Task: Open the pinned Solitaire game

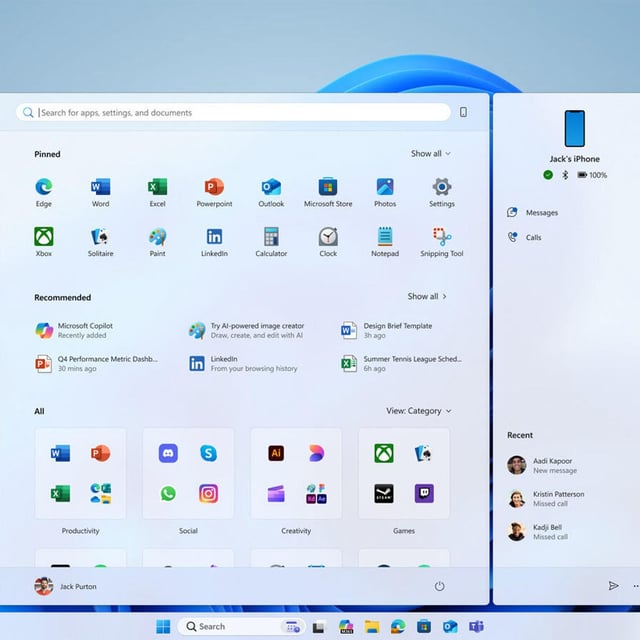Action: [100, 242]
